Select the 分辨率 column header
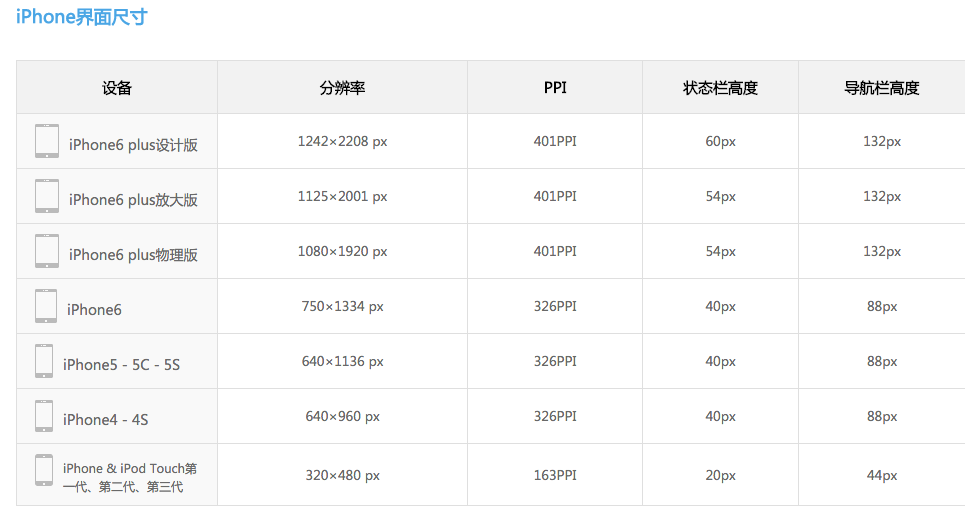 click(x=342, y=88)
